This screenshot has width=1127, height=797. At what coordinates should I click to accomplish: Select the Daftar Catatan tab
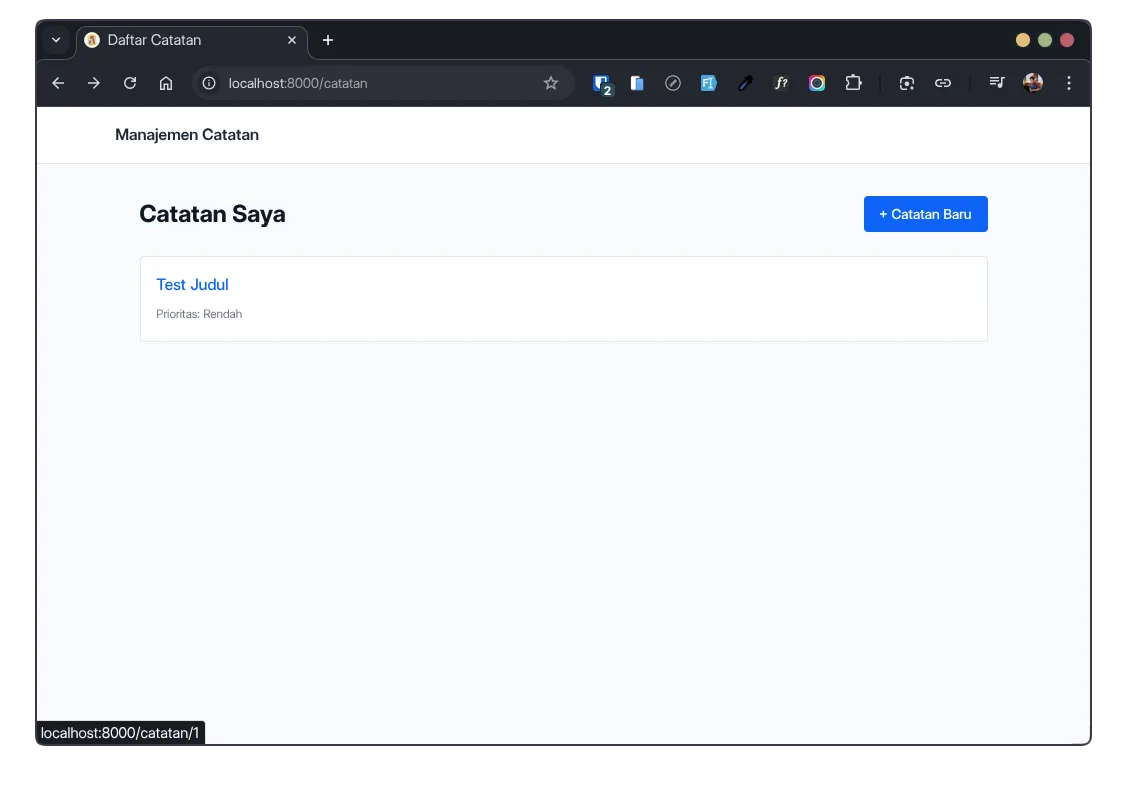(x=180, y=40)
